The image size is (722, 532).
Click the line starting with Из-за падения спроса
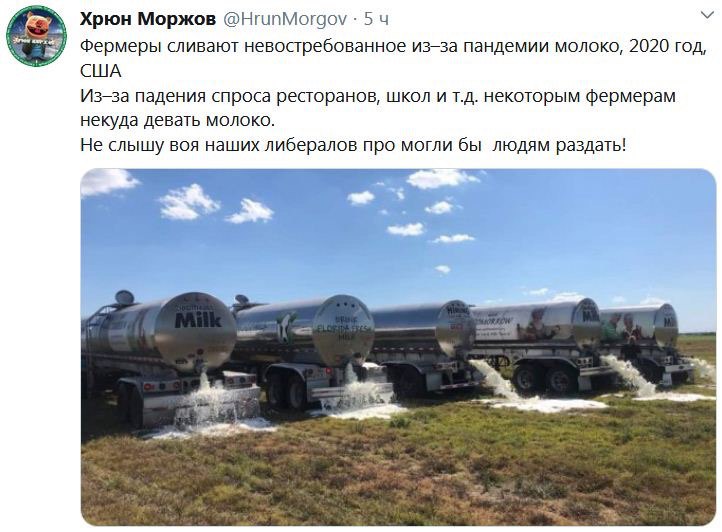pos(378,96)
